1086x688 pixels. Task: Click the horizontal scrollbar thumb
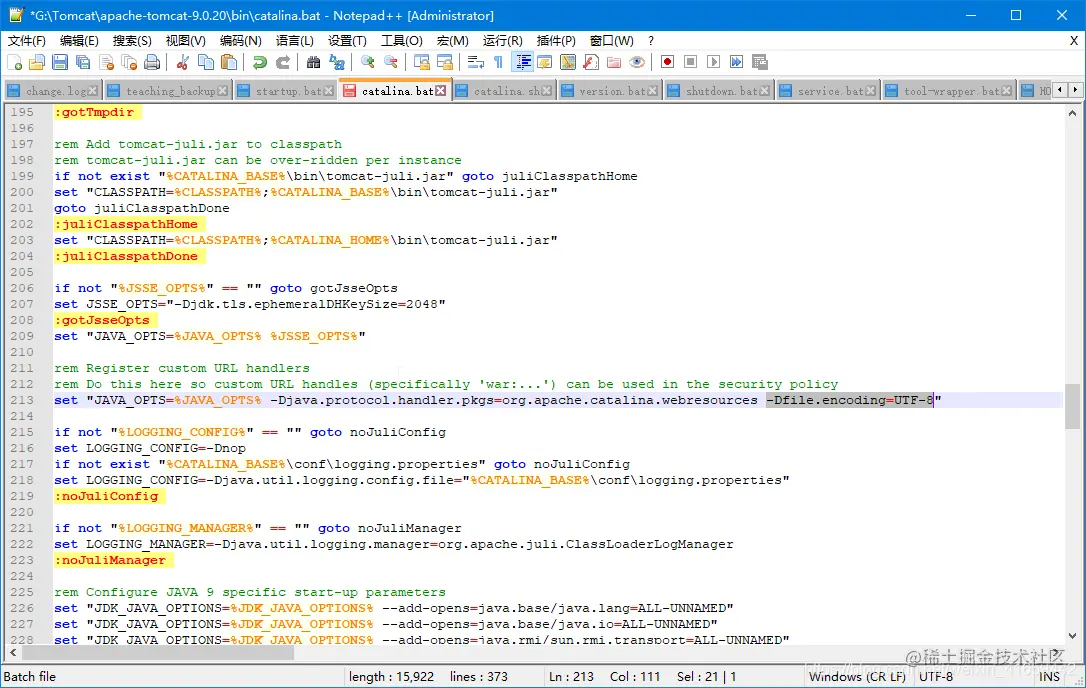(x=158, y=653)
